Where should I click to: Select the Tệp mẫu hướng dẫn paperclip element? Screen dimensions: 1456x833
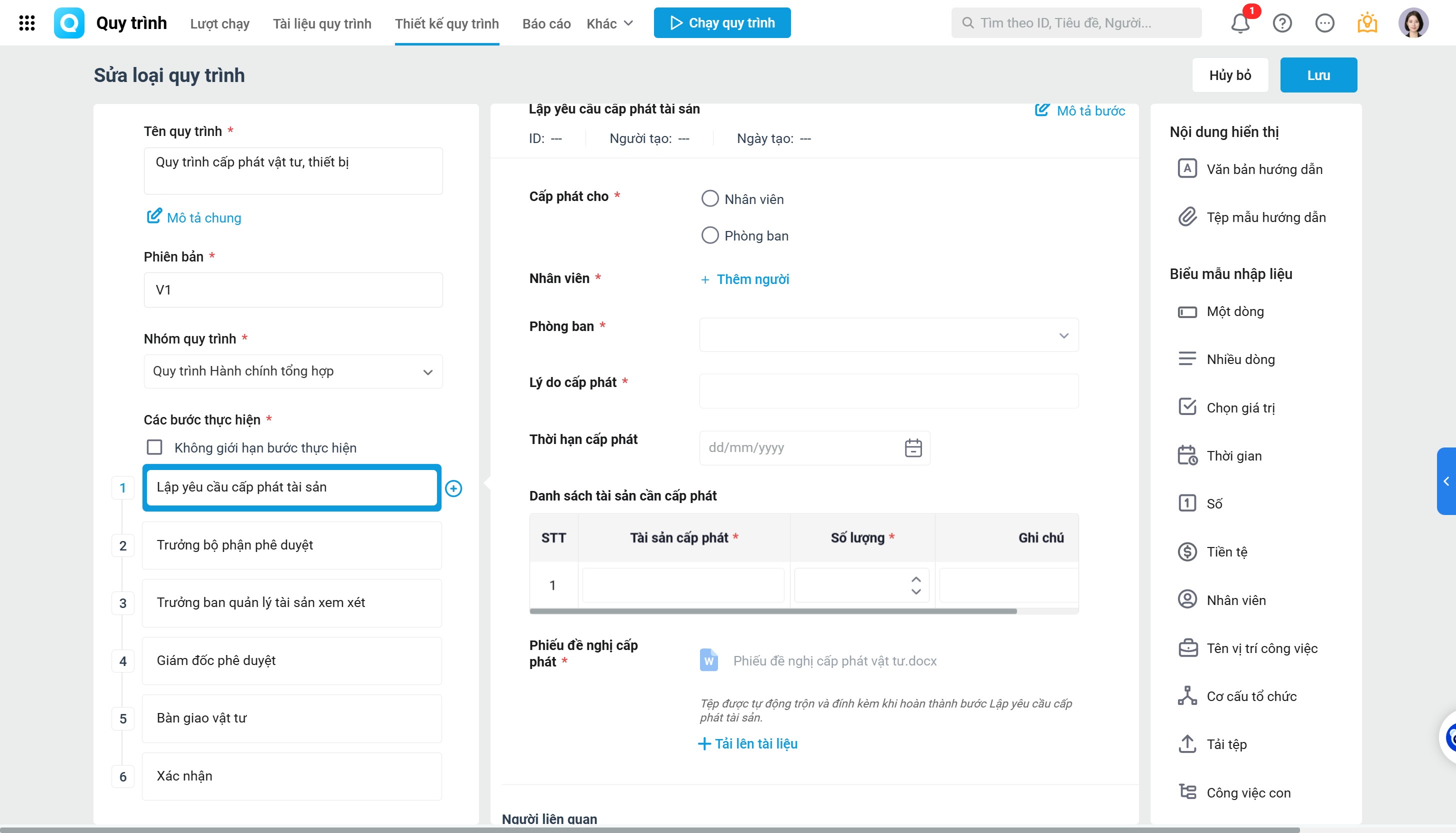coord(1251,217)
